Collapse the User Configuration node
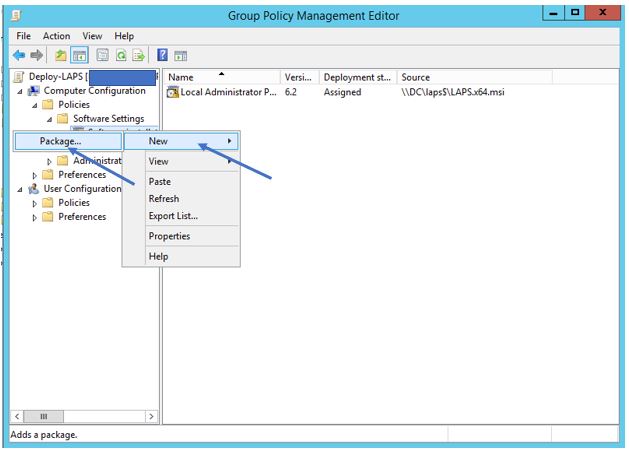Screen dimensions: 629x452 coord(20,190)
